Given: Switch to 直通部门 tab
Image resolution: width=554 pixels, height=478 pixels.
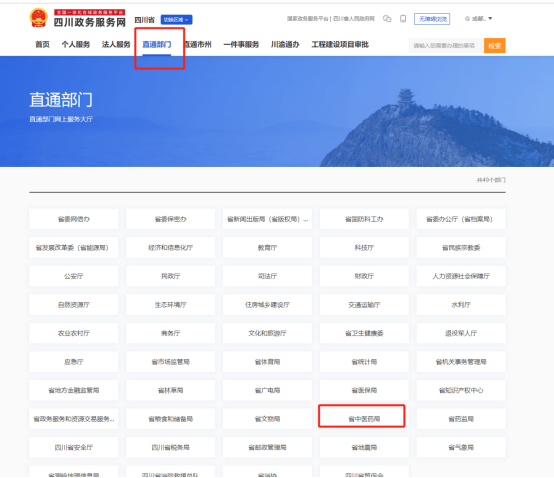Looking at the screenshot, I should click(157, 45).
